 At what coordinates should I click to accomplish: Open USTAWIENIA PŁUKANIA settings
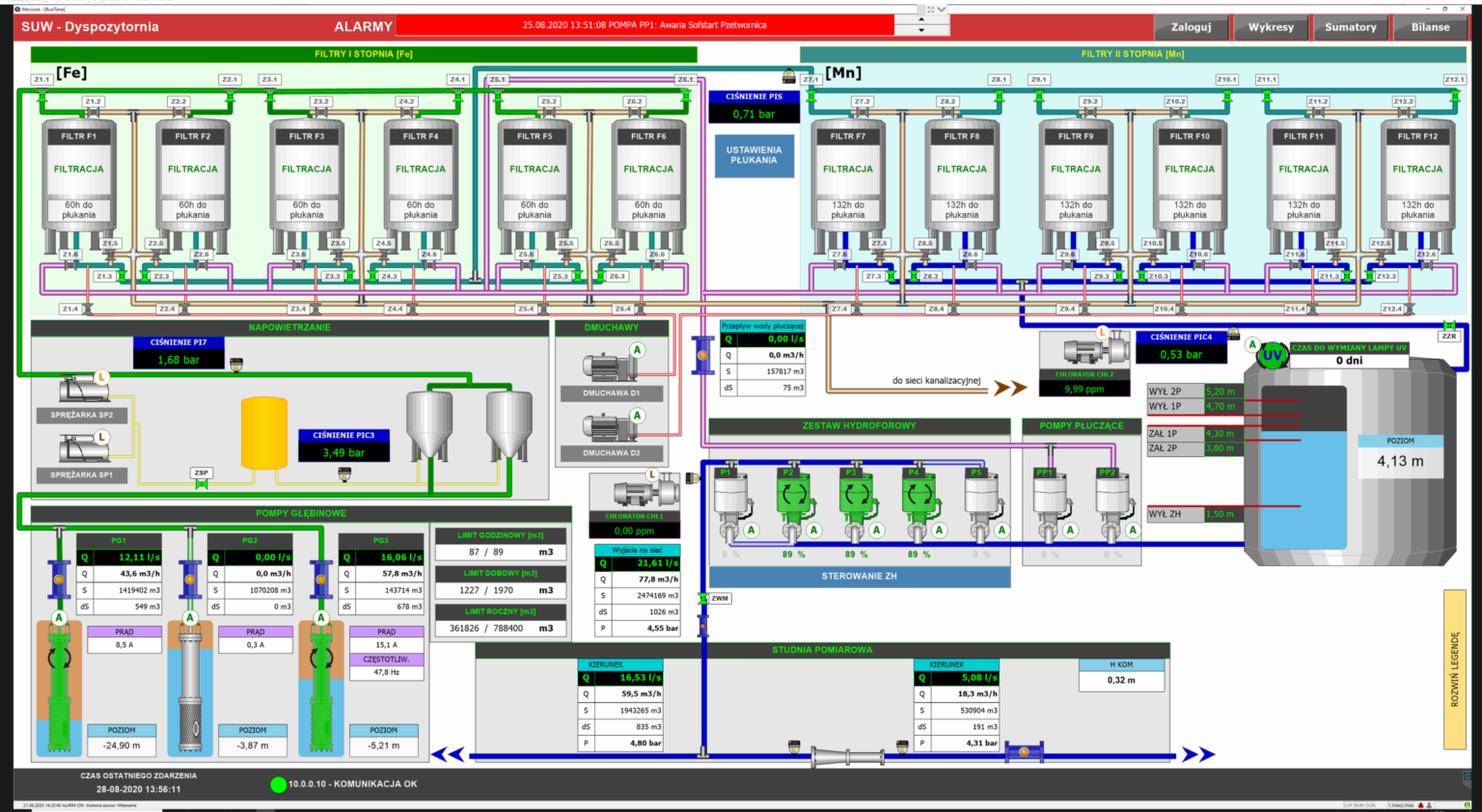pyautogui.click(x=754, y=154)
